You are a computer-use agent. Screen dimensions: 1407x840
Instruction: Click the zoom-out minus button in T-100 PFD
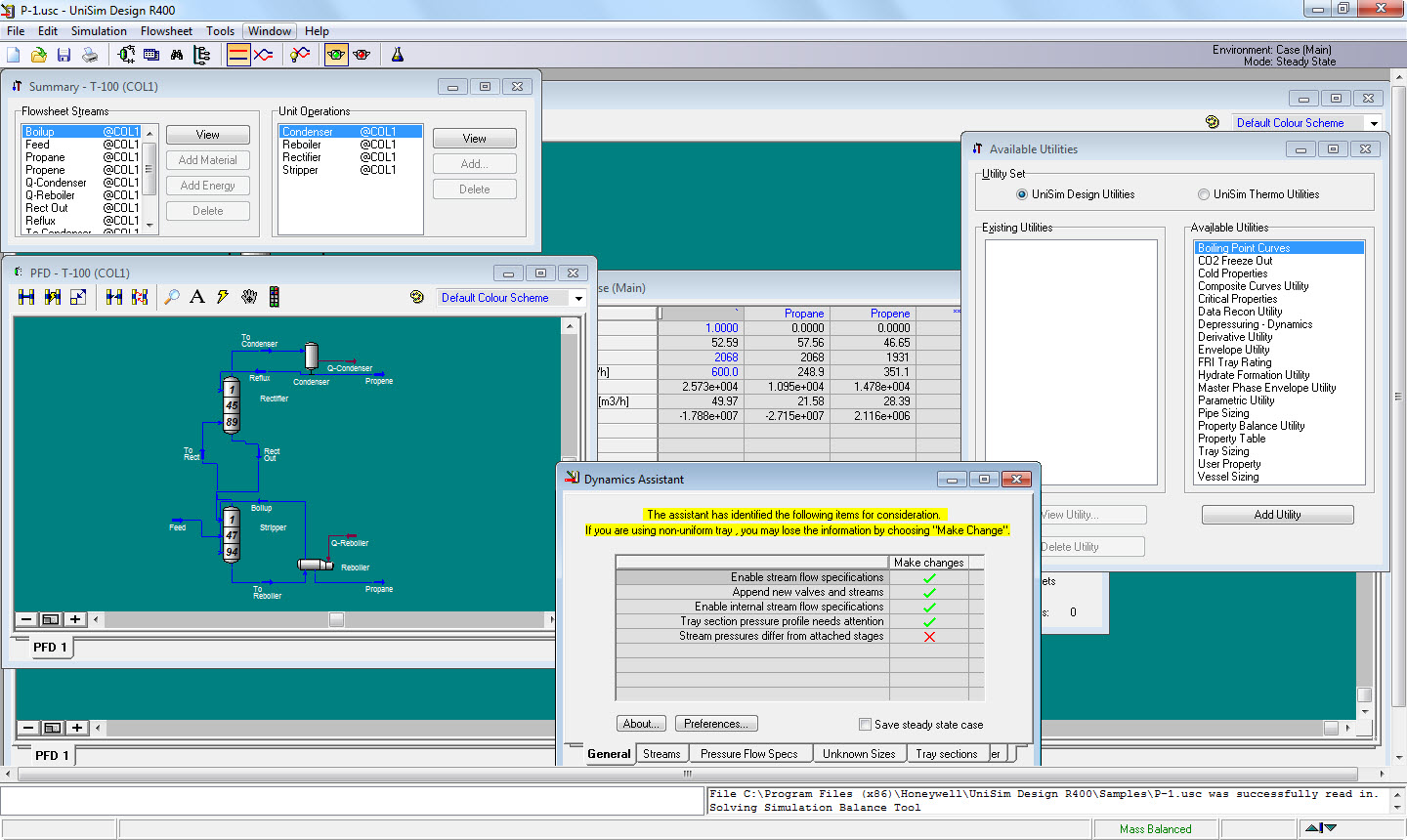click(x=26, y=619)
